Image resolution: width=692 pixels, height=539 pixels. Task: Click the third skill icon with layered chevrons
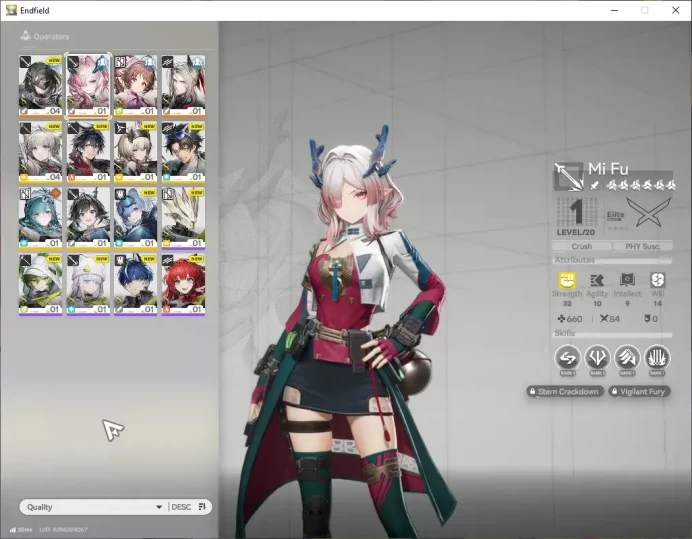[x=627, y=358]
